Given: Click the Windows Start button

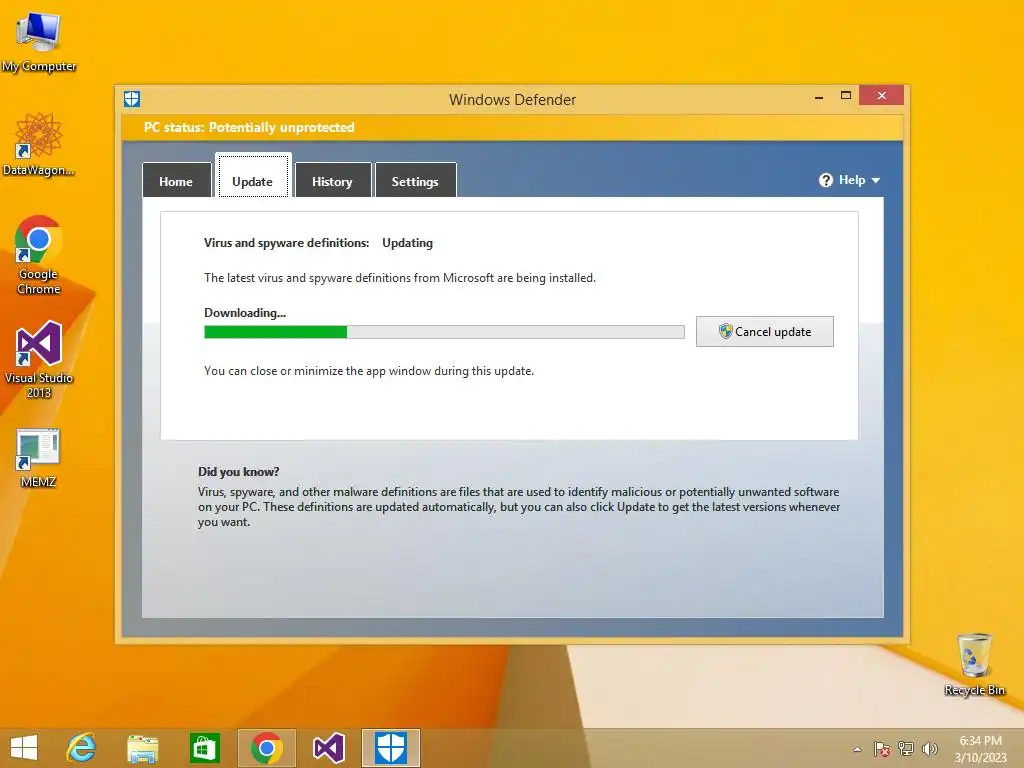Looking at the screenshot, I should pyautogui.click(x=24, y=748).
